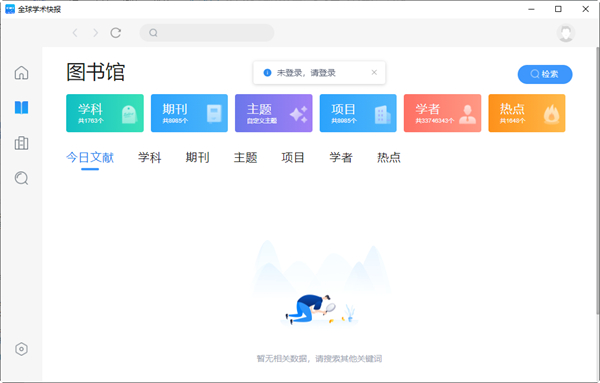Screen dimensions: 600x383
Task: Reload the page with refresh icon
Action: (116, 33)
